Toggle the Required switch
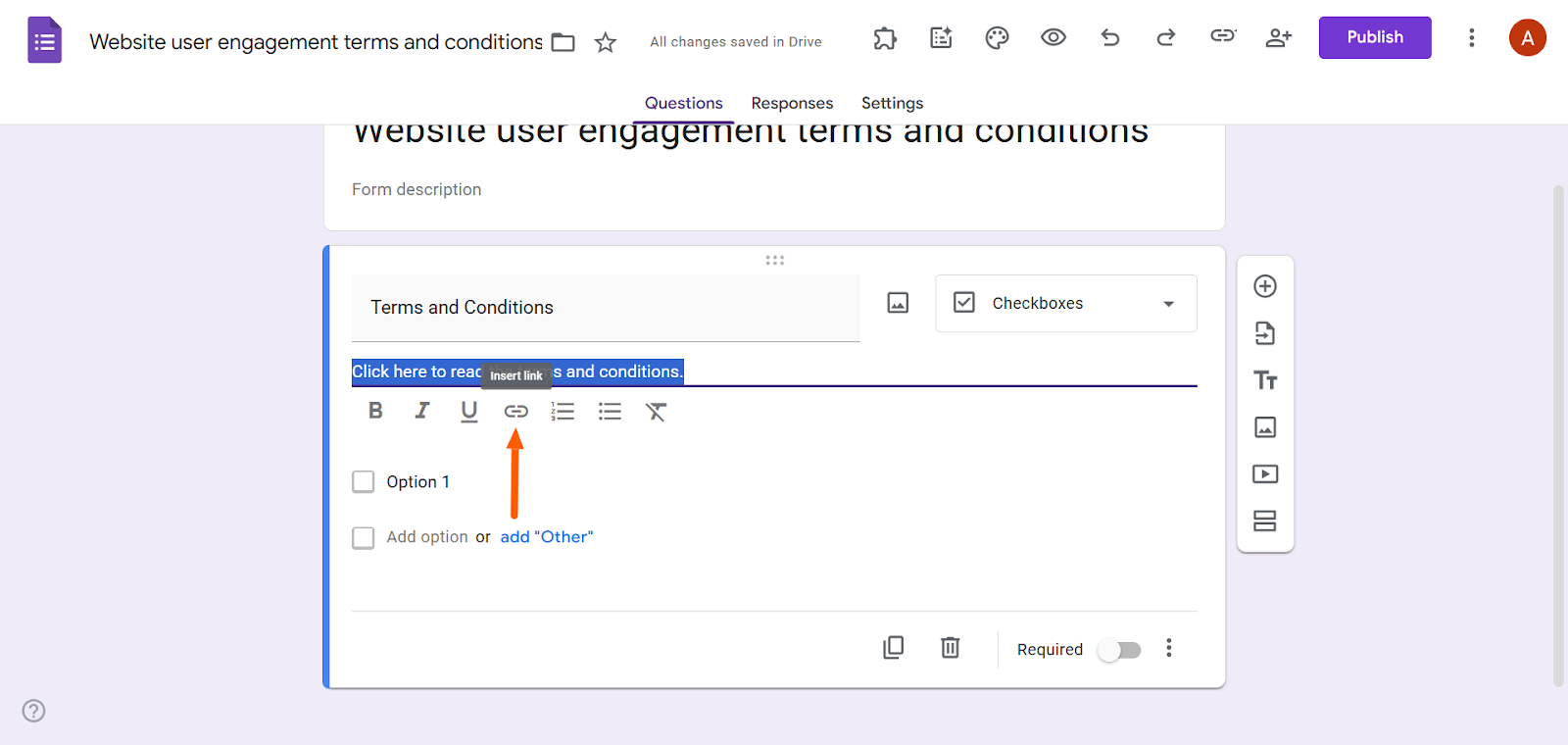1568x745 pixels. click(x=1120, y=650)
